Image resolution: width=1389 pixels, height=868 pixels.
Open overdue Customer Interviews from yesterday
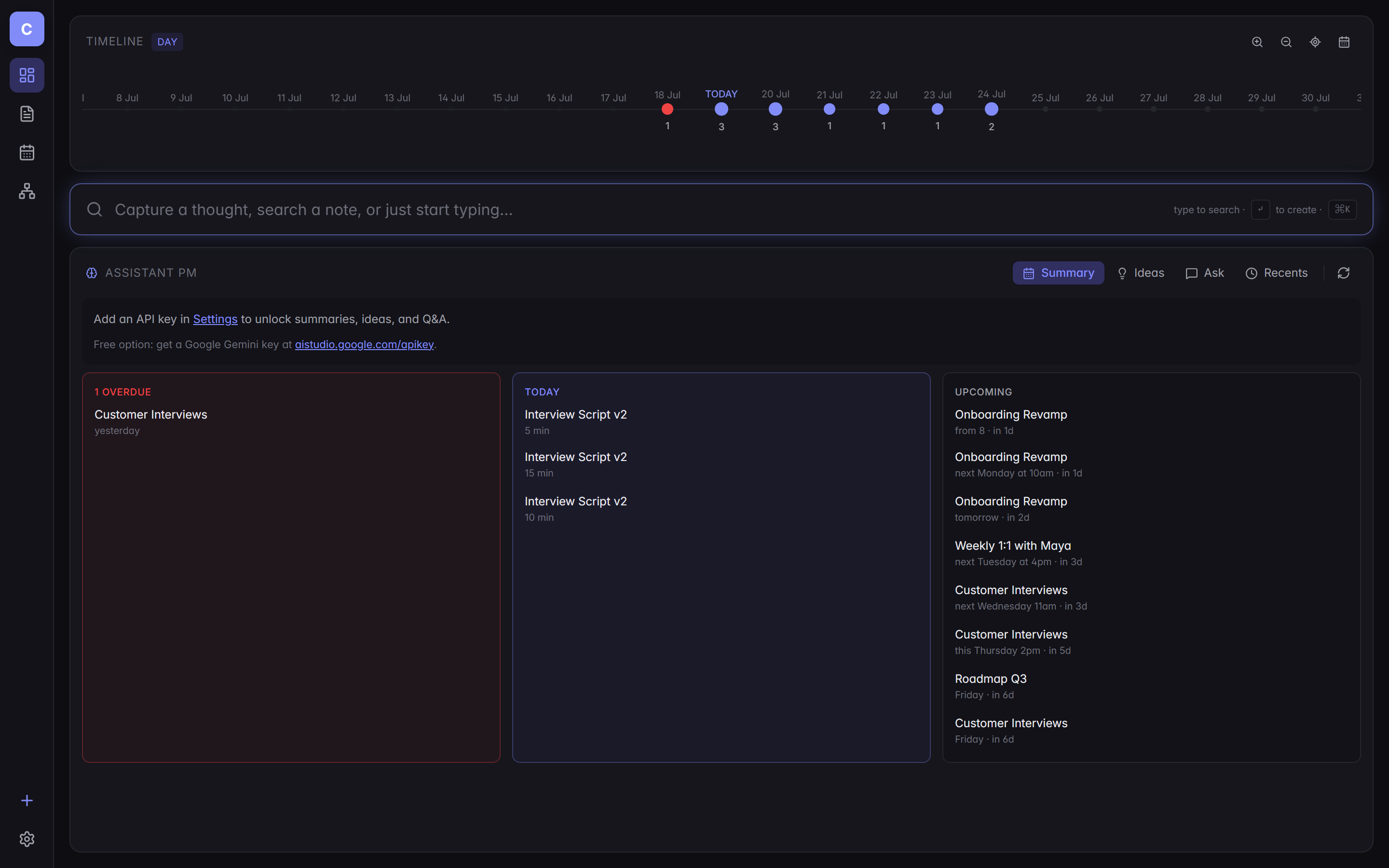tap(291, 422)
